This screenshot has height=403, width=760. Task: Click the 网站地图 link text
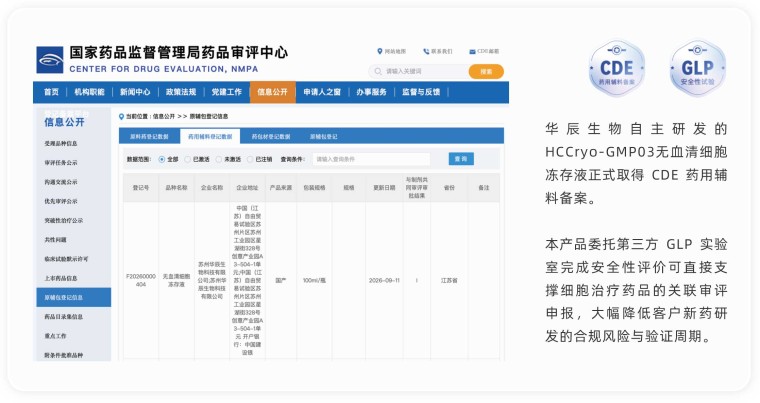[395, 51]
